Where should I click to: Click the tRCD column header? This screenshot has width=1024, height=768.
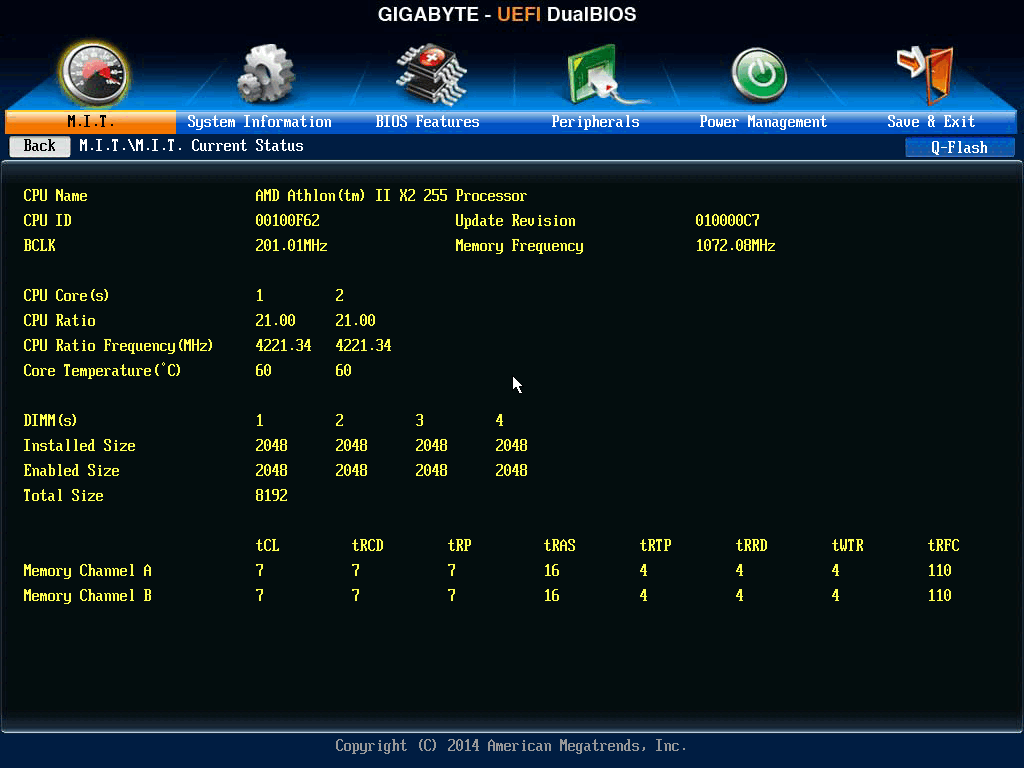(x=368, y=545)
